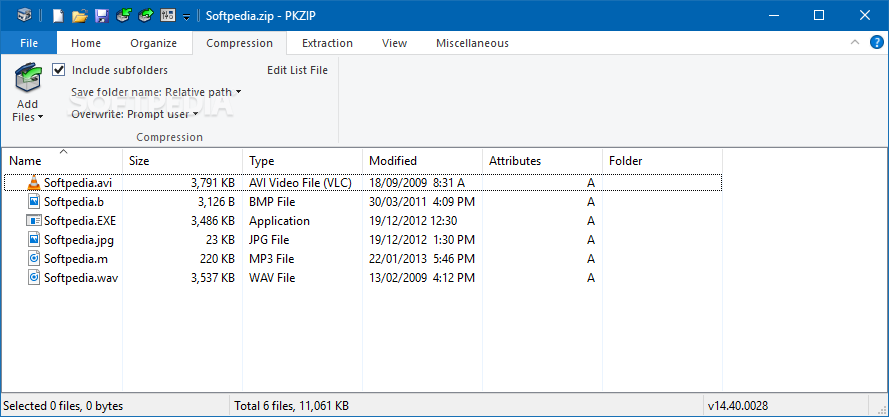Click the audio icon of Softpedia.m

pyautogui.click(x=34, y=259)
